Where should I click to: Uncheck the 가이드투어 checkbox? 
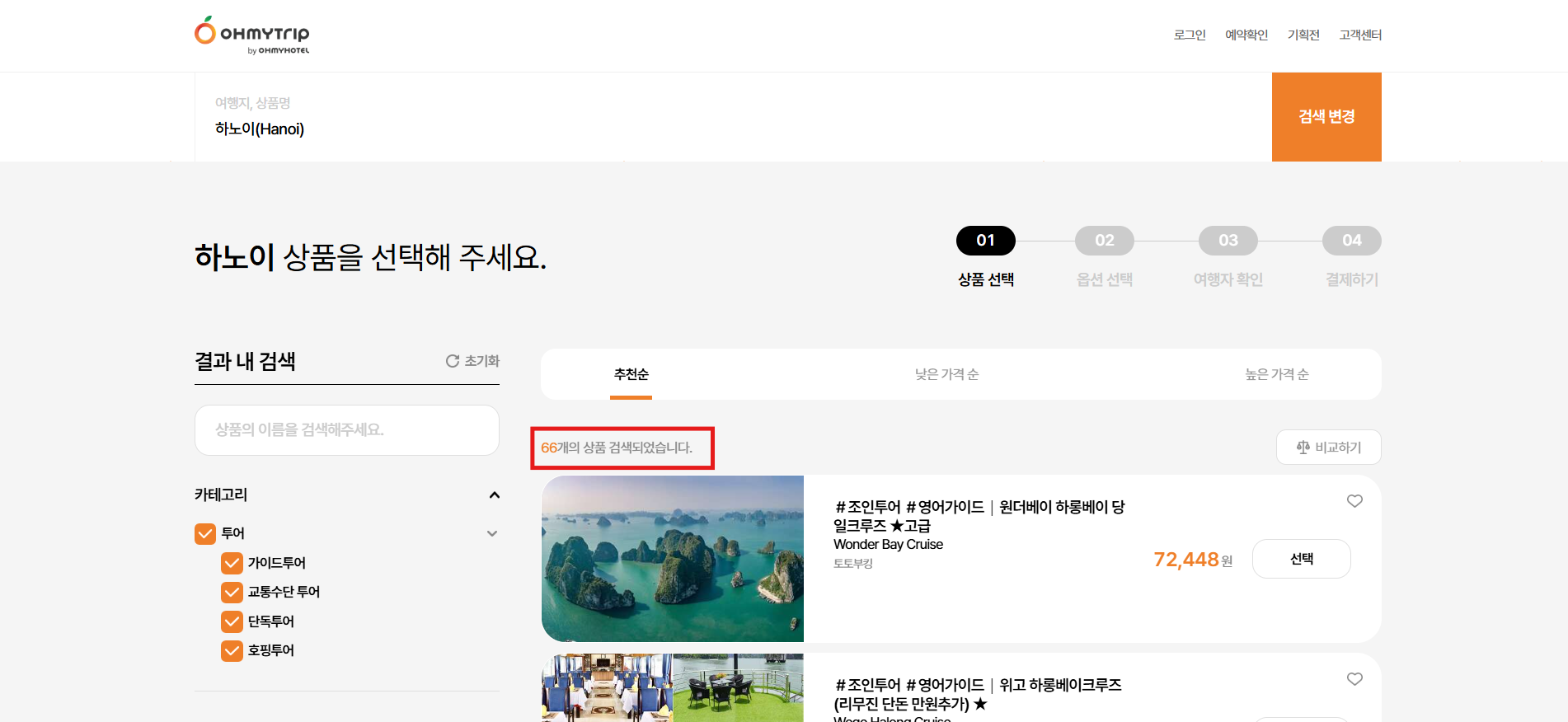pyautogui.click(x=232, y=563)
